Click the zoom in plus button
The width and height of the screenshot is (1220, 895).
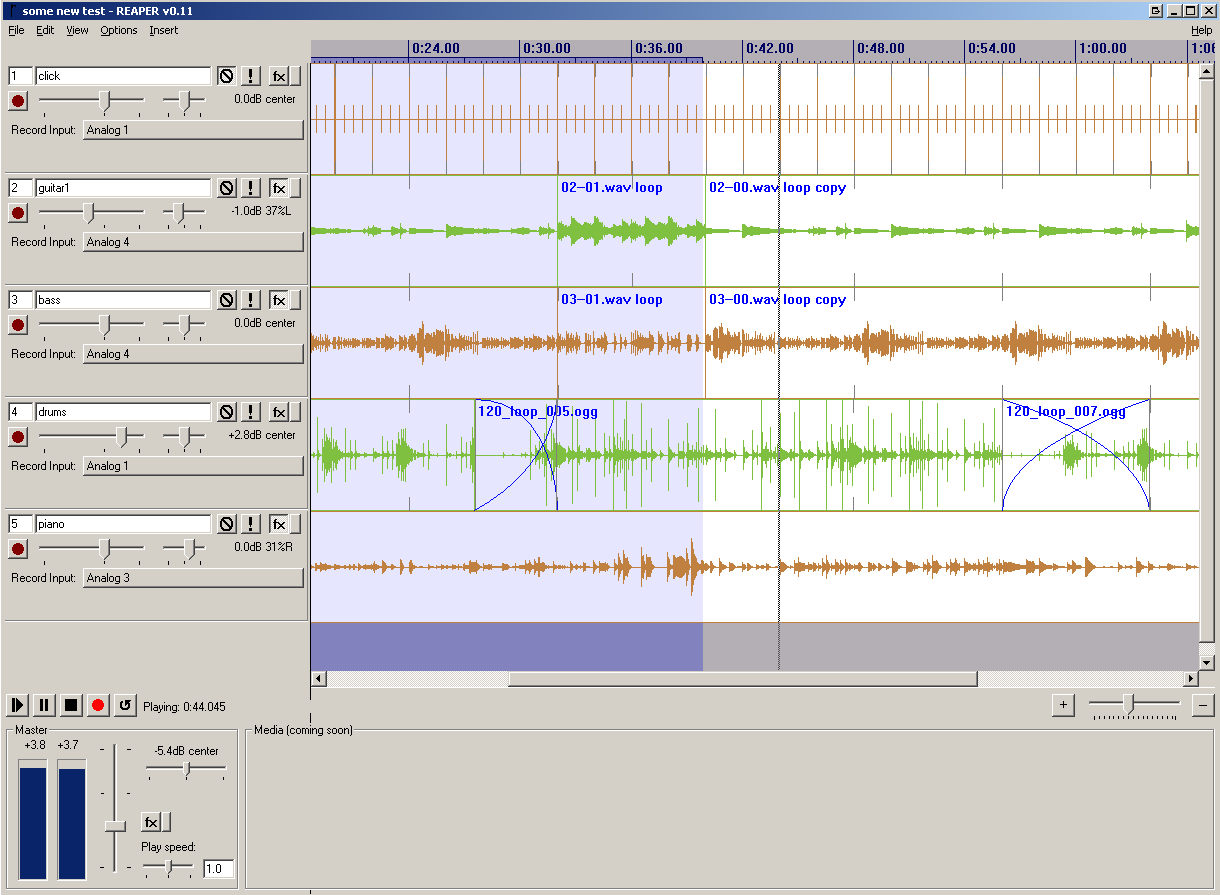(1063, 705)
